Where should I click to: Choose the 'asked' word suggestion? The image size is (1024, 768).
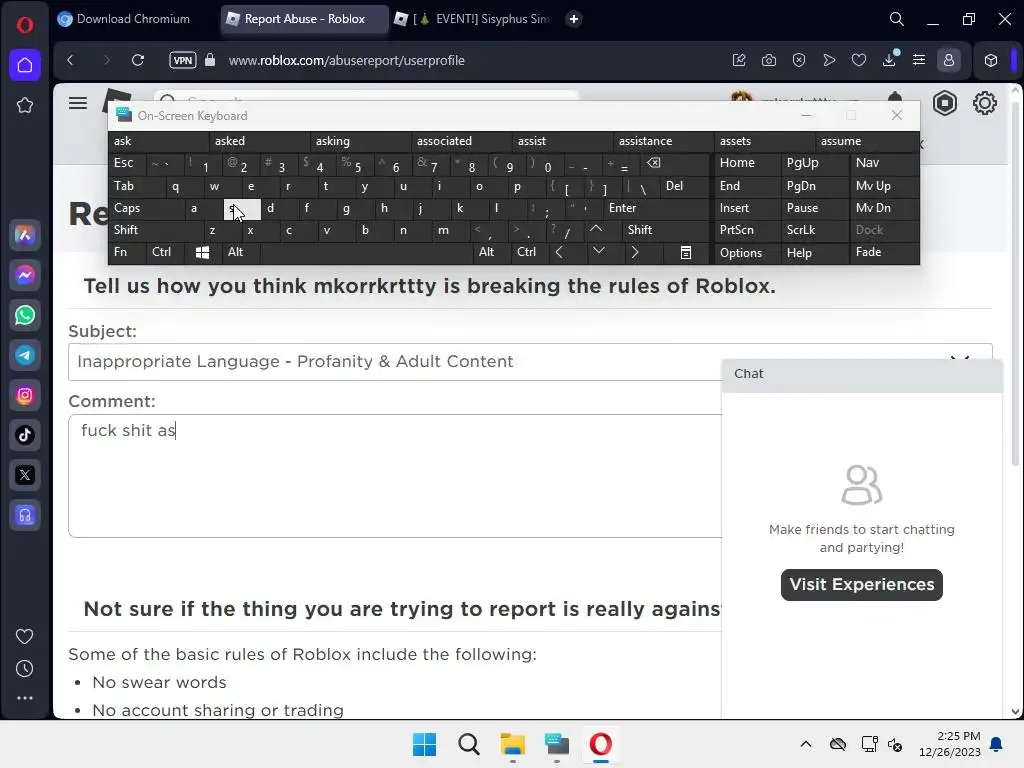pyautogui.click(x=259, y=141)
